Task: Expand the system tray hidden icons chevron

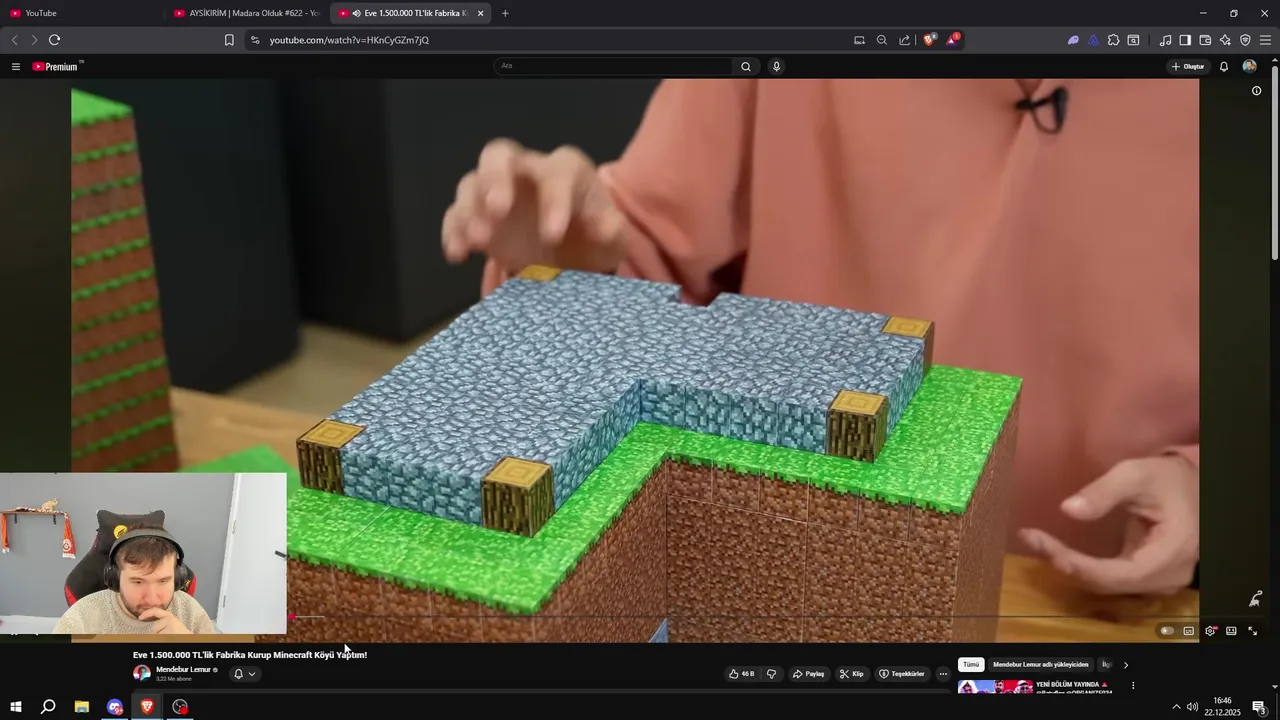Action: pyautogui.click(x=1176, y=707)
